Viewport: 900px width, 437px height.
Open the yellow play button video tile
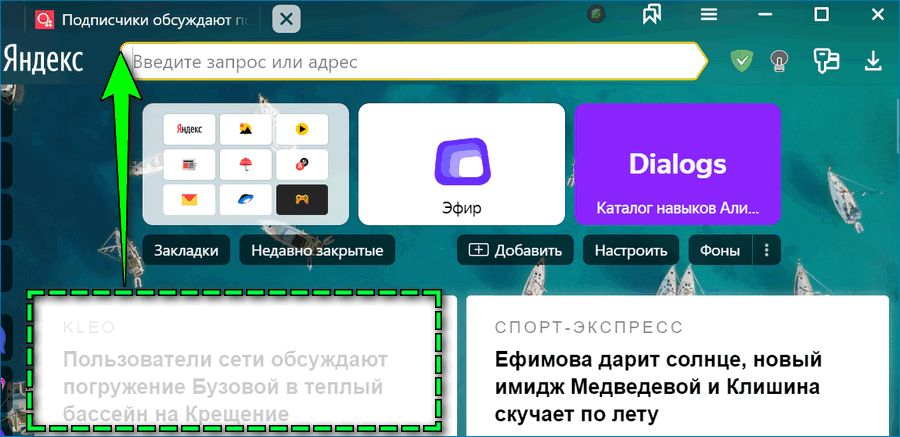pos(302,129)
